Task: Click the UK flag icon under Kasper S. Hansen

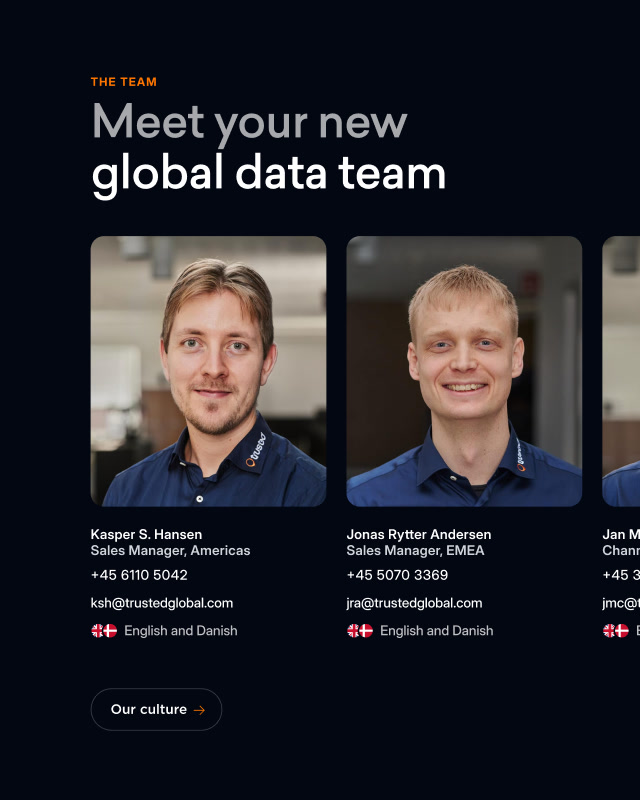Action: pos(97,631)
